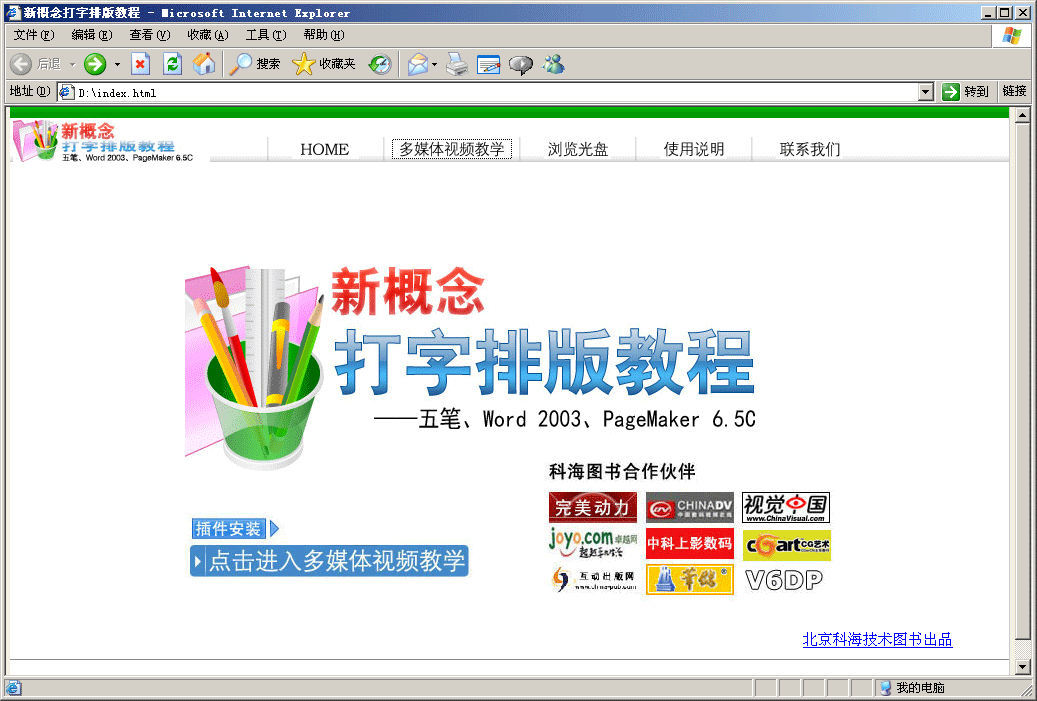Click the green Forward arrow button
The height and width of the screenshot is (701, 1037).
tap(95, 64)
